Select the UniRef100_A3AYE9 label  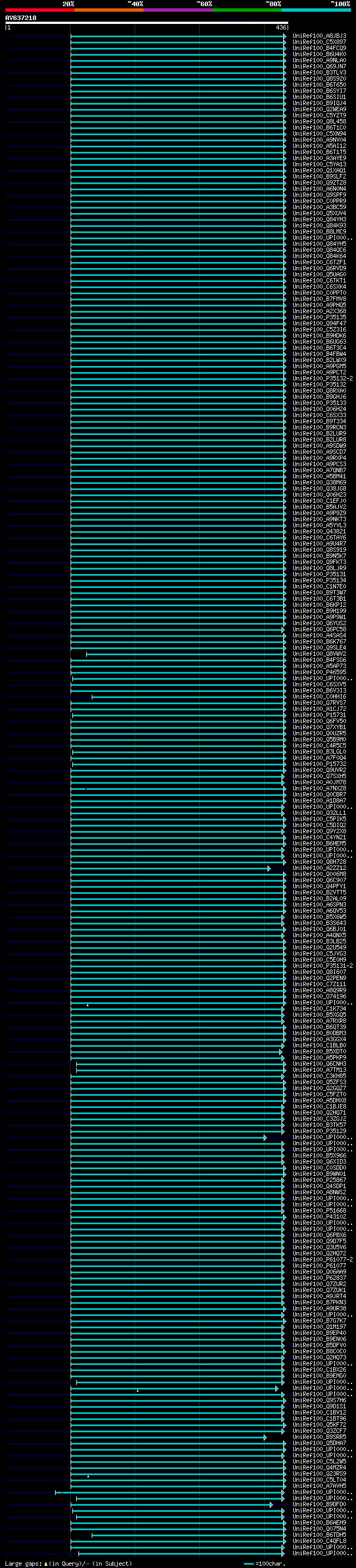click(319, 159)
